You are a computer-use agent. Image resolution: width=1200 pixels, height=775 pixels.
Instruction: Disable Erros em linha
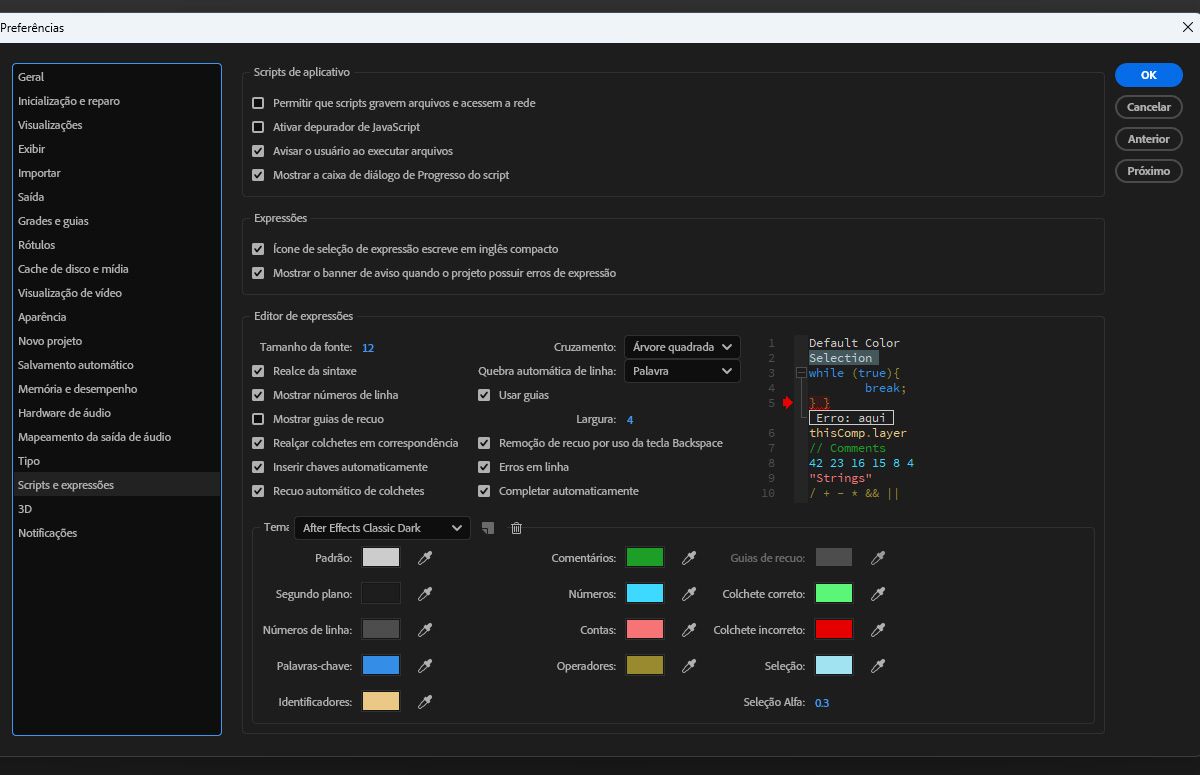tap(484, 467)
